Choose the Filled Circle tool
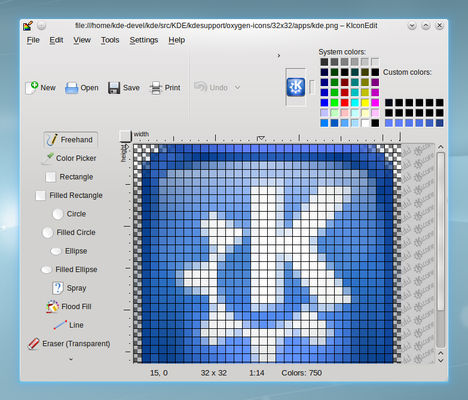Viewport: 468px width, 400px height. [x=69, y=232]
